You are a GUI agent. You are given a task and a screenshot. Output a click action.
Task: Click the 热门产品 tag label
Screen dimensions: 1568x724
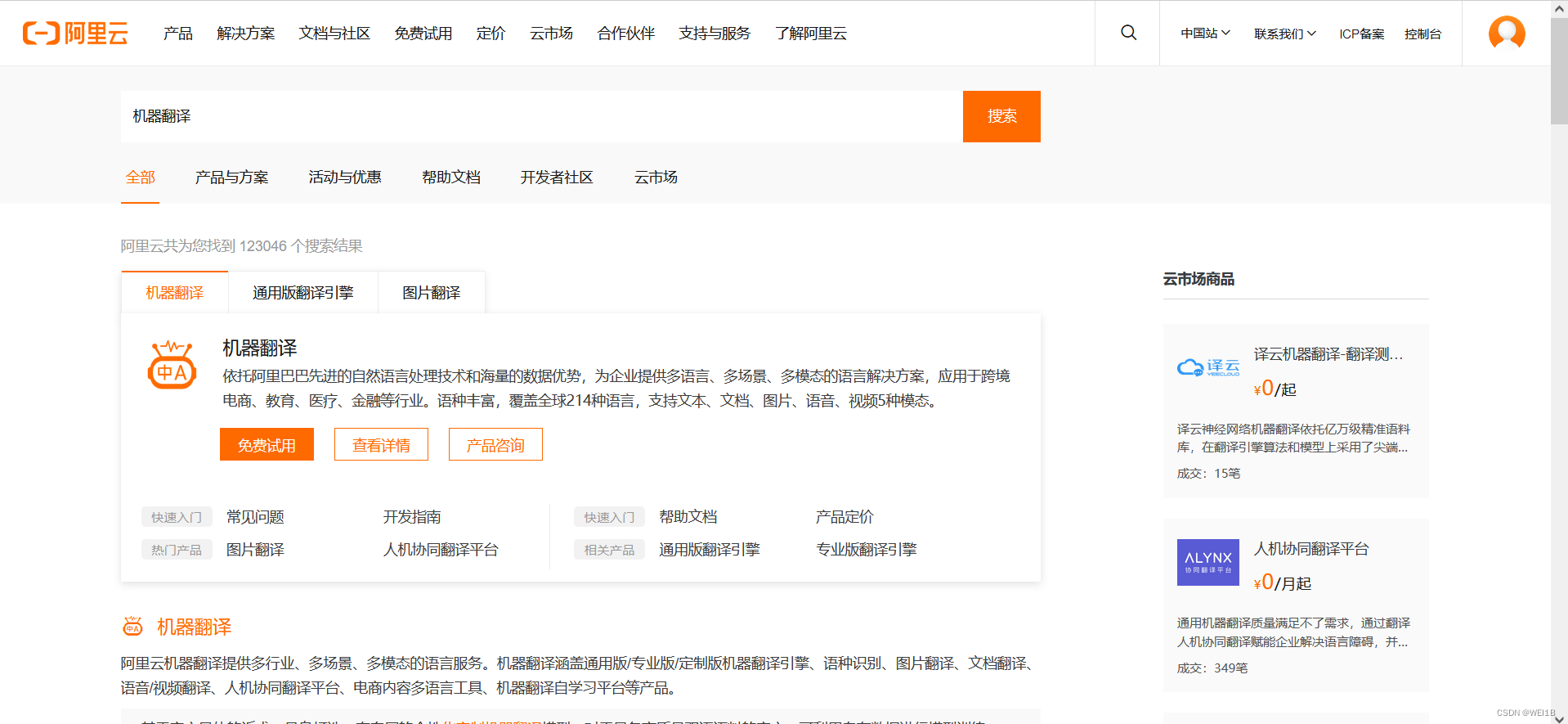(x=177, y=550)
